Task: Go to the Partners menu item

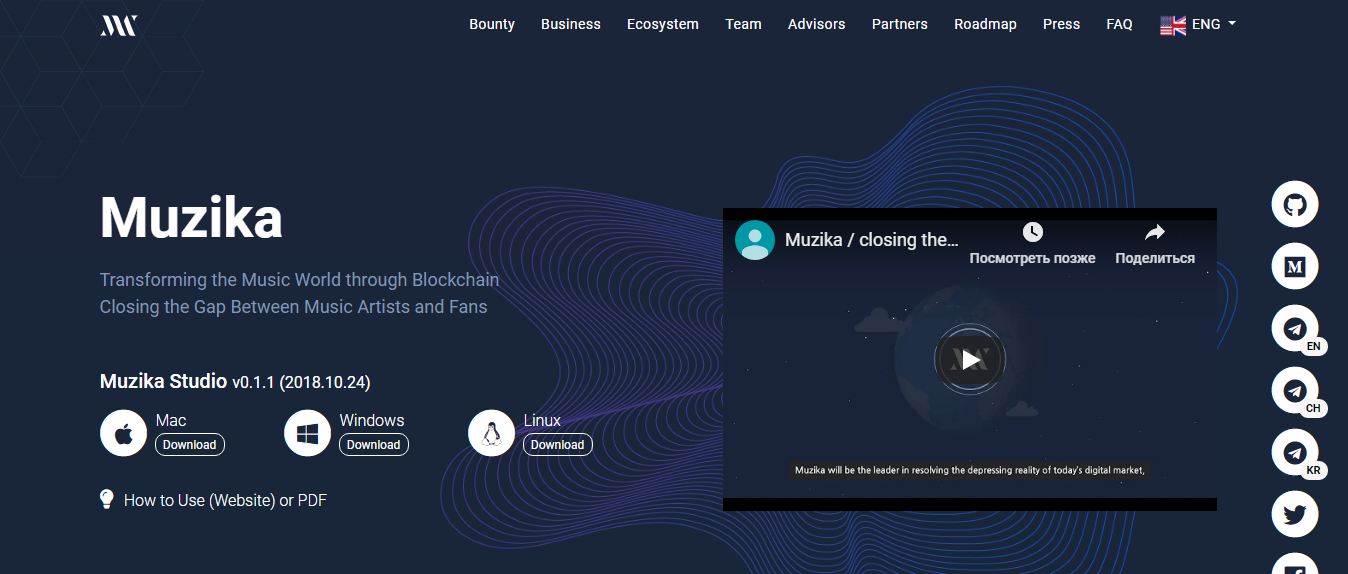Action: coord(900,24)
